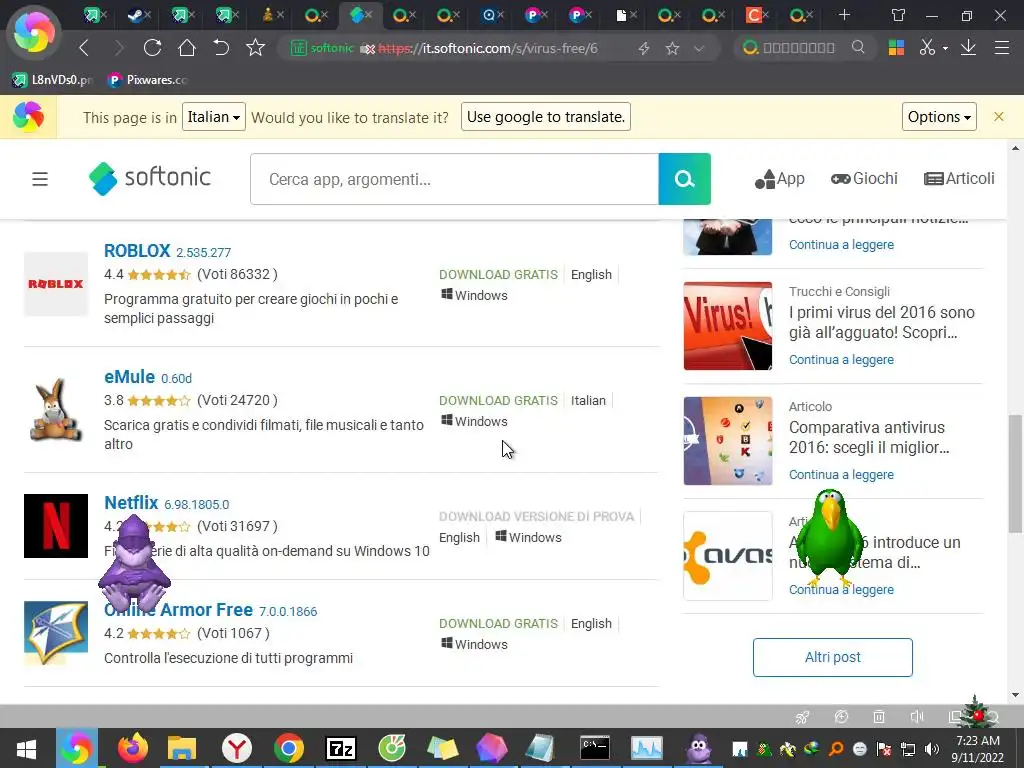Open the App menu item
The height and width of the screenshot is (768, 1024).
(x=780, y=179)
